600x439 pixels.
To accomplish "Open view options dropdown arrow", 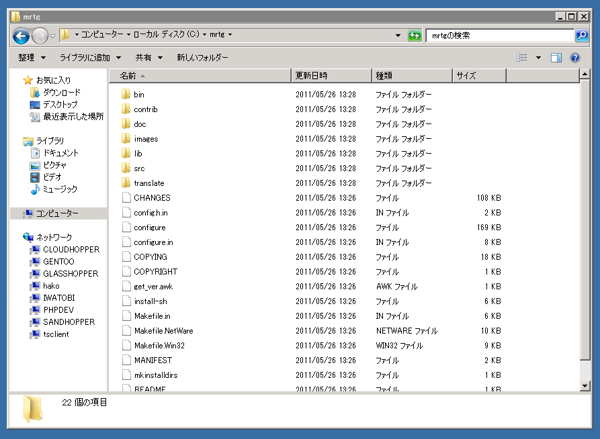I will point(538,58).
